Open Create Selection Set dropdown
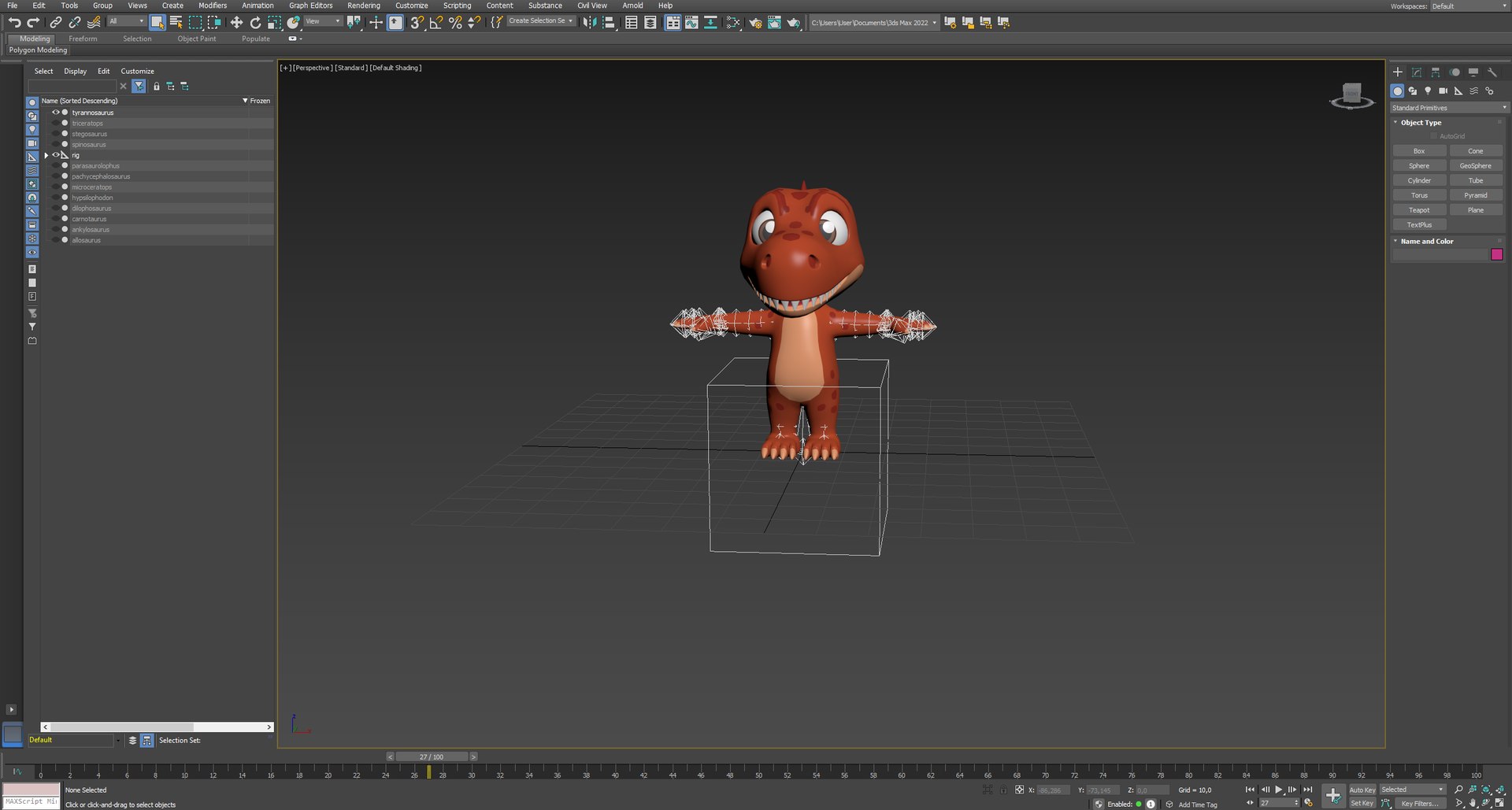This screenshot has width=1512, height=810. (540, 21)
